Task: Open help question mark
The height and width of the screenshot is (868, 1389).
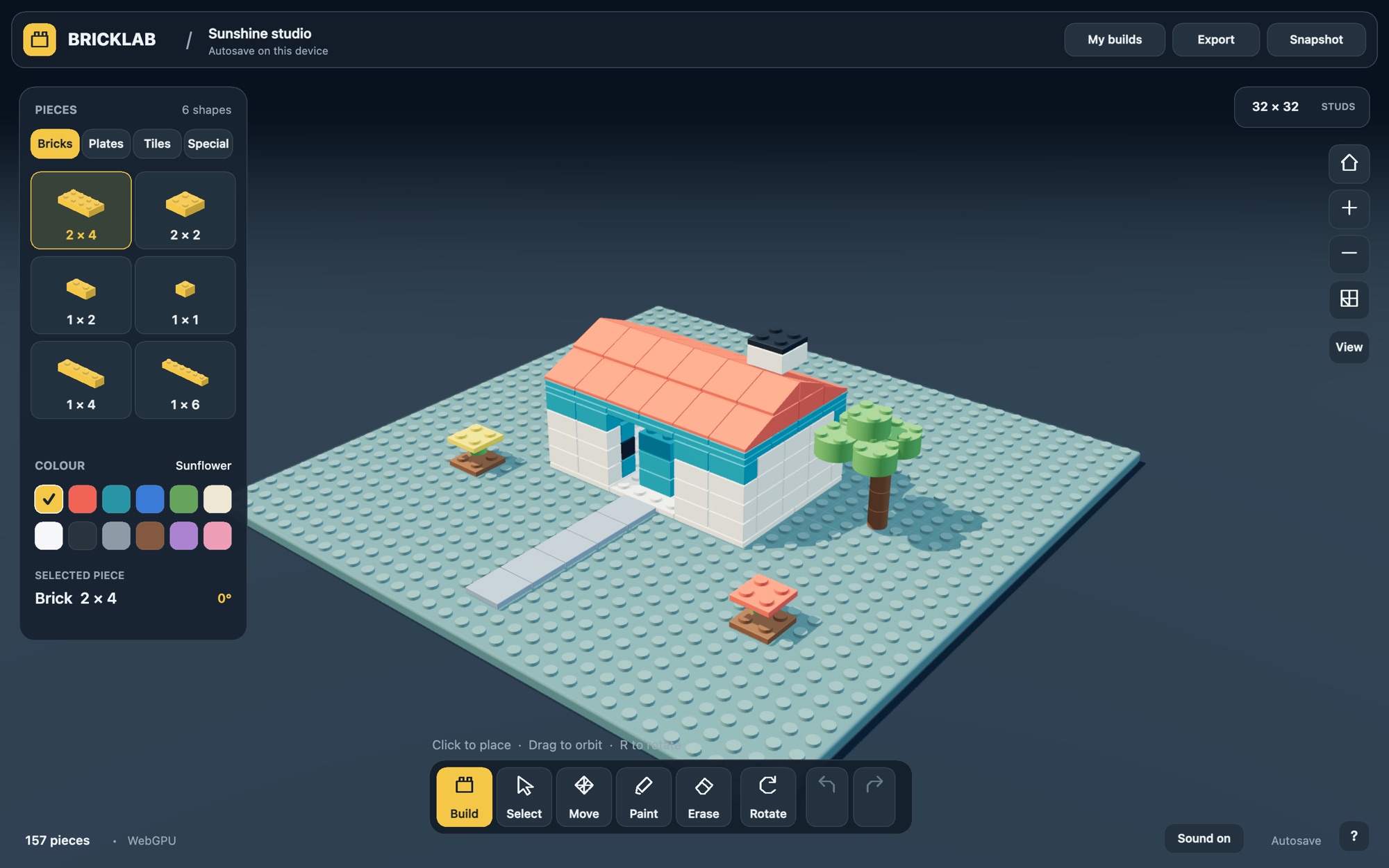Action: [x=1354, y=837]
